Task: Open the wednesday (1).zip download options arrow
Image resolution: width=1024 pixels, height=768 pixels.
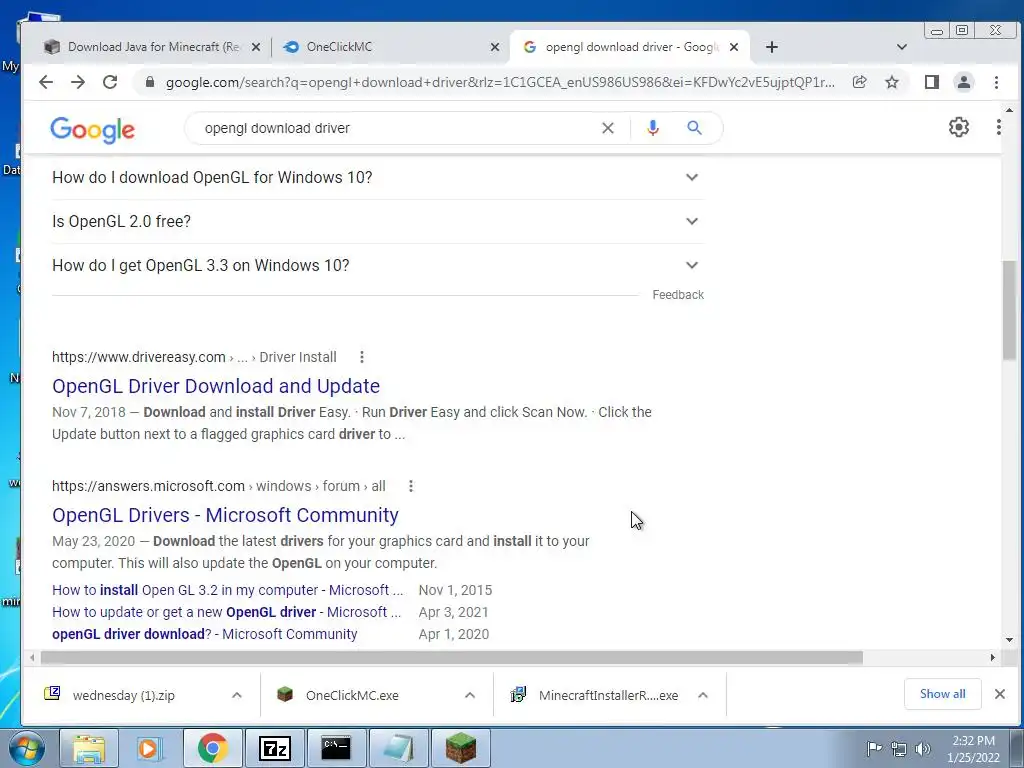Action: pyautogui.click(x=237, y=696)
